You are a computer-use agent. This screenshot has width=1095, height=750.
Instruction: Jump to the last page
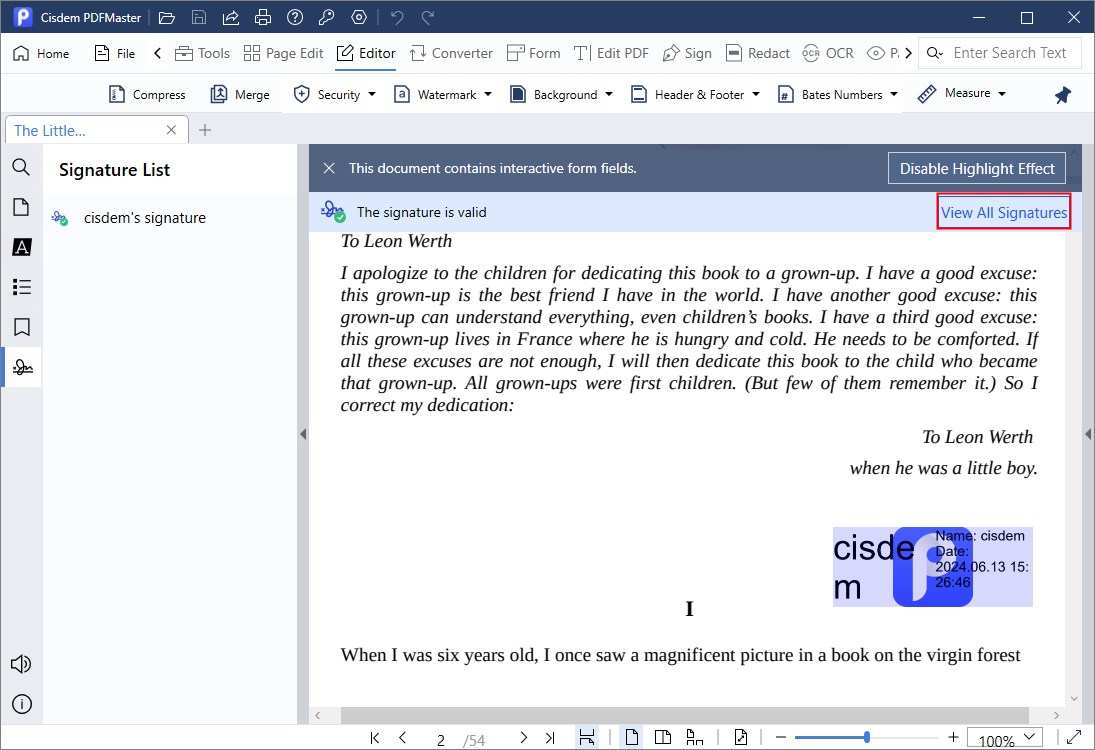(x=550, y=737)
